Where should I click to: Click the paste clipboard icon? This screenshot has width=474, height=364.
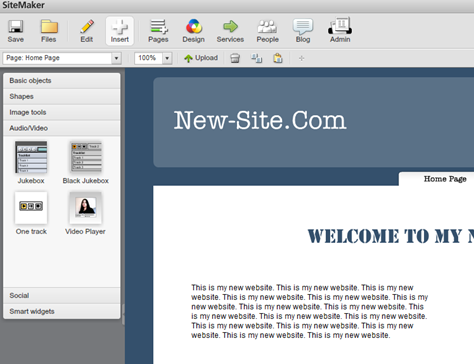tap(278, 58)
